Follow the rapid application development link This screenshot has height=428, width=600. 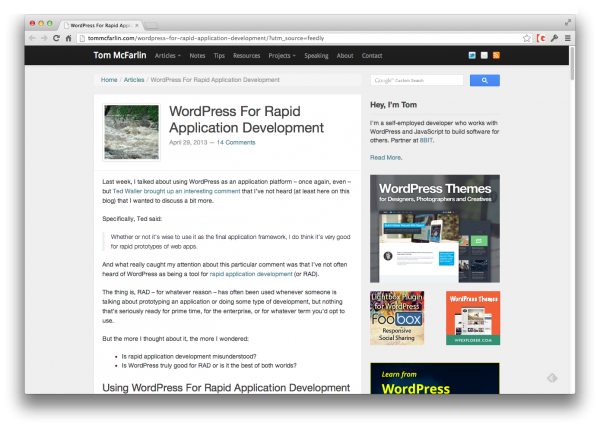point(251,274)
